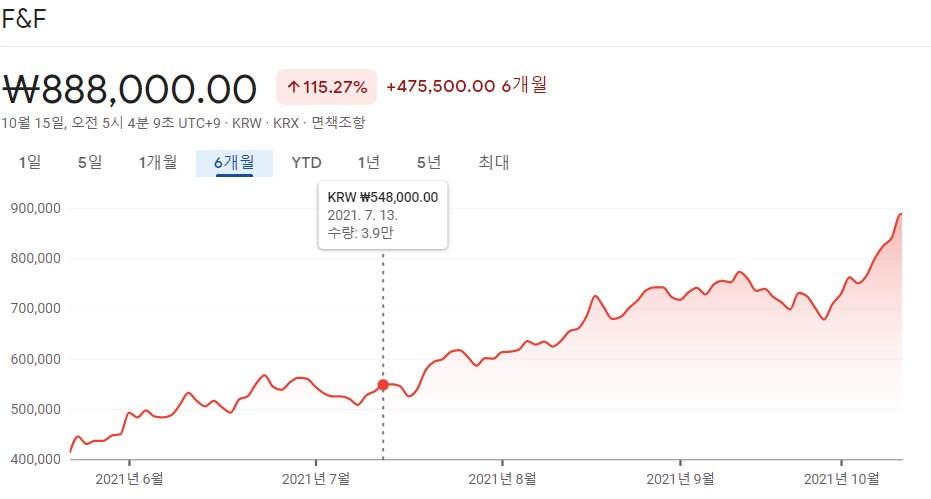Select the 1년 time range
The width and height of the screenshot is (931, 499).
tap(369, 162)
